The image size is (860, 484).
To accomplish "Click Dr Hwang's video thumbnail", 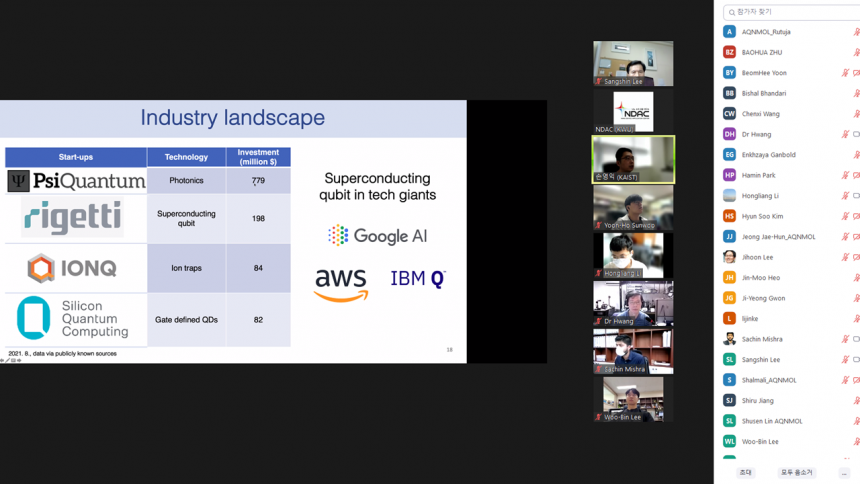I will point(633,303).
